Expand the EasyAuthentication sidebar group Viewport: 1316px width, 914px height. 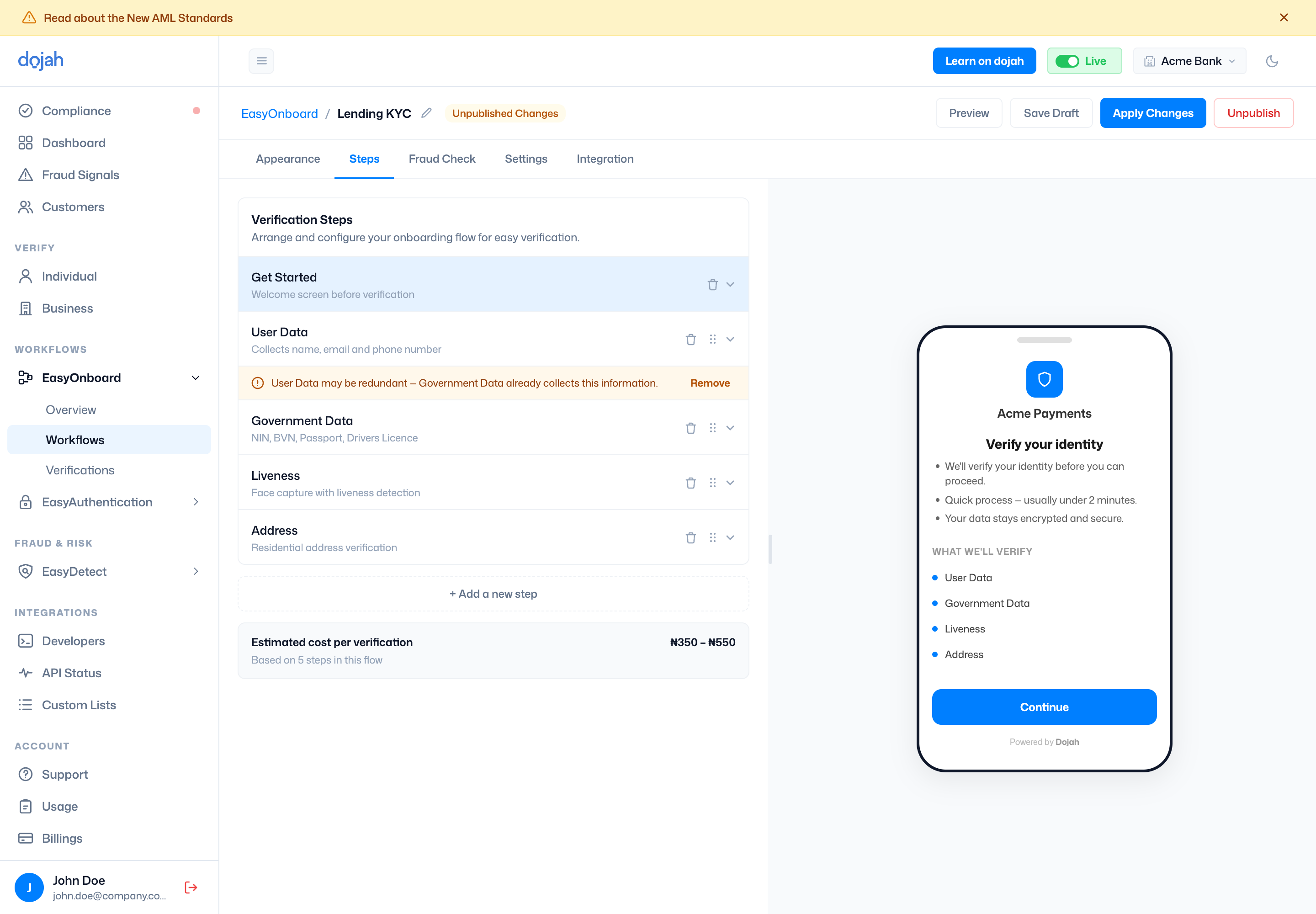tap(195, 502)
